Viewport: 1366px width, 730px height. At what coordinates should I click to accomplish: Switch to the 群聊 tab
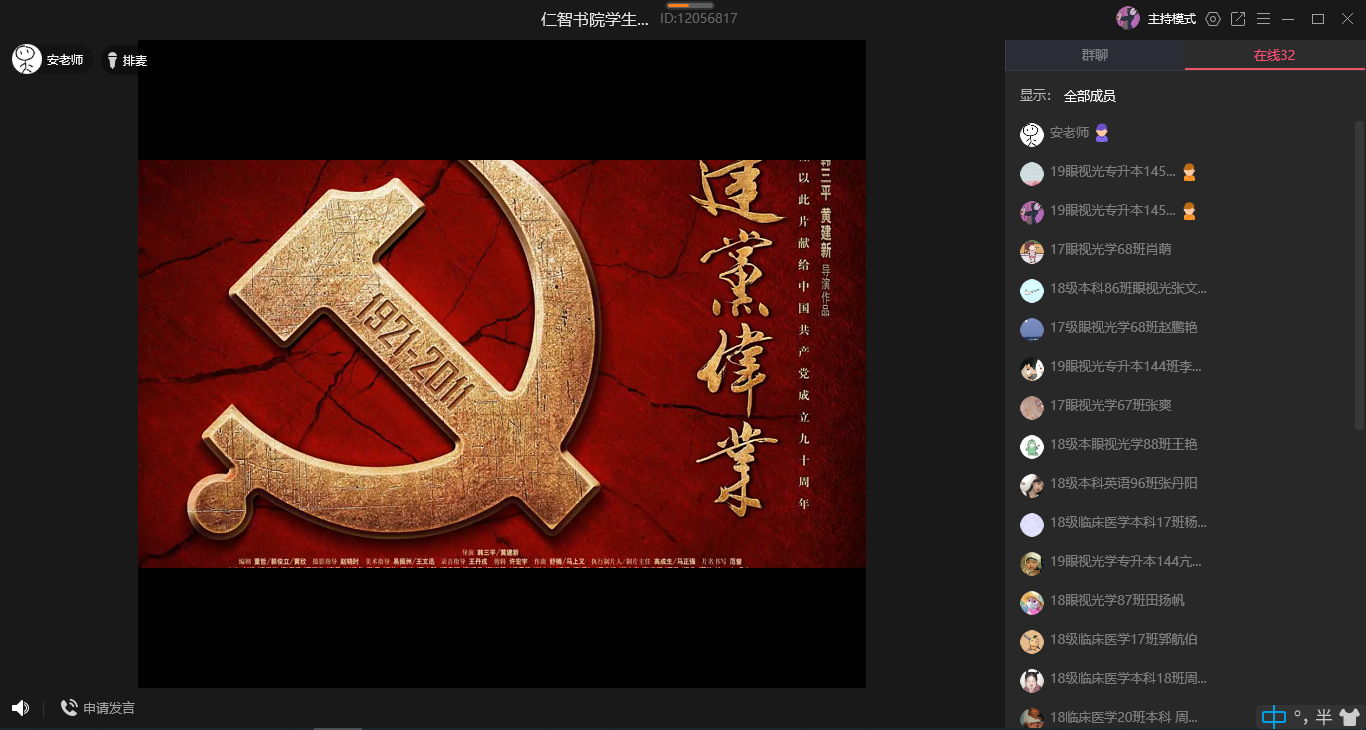[x=1095, y=55]
